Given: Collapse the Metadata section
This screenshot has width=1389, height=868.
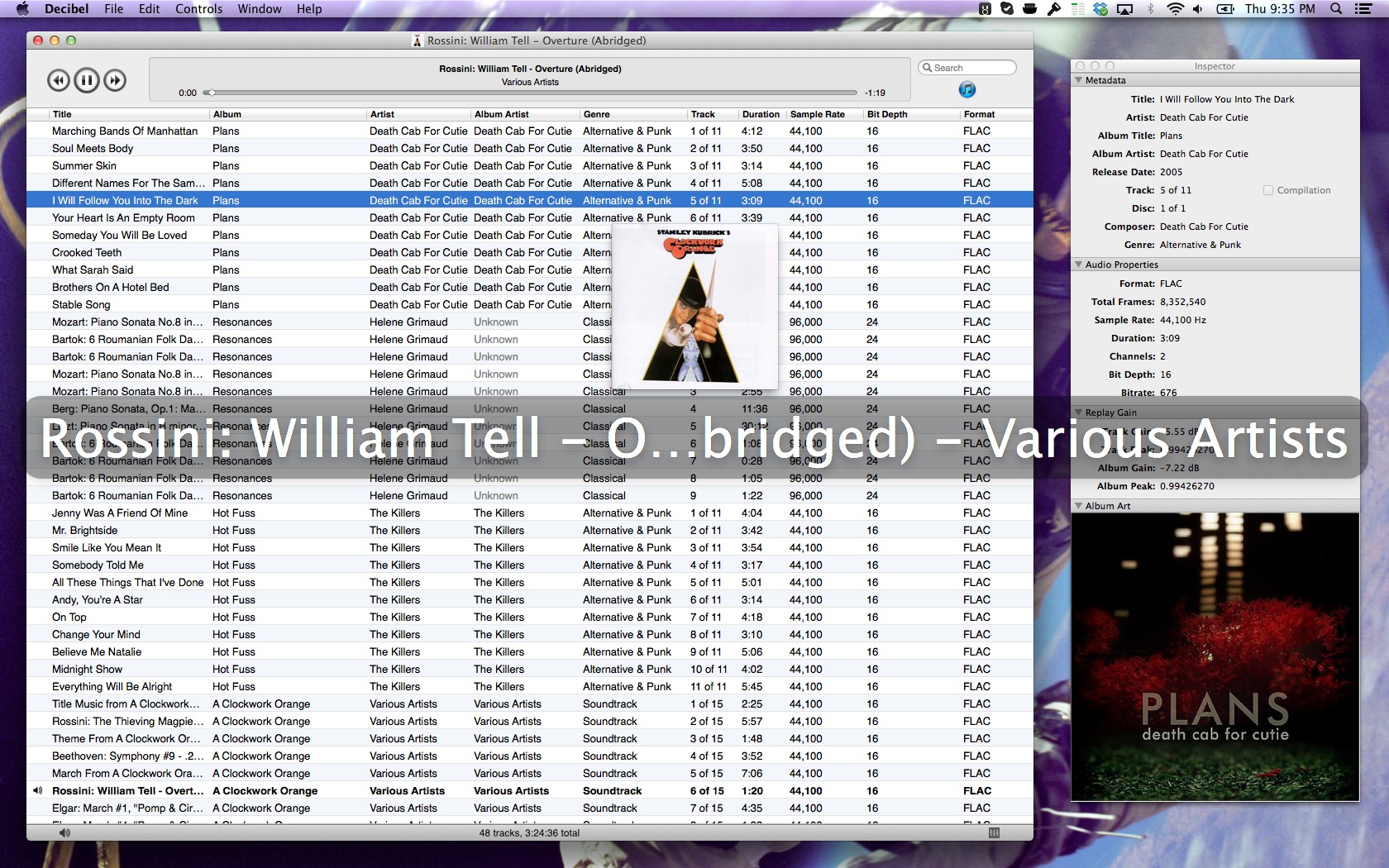Looking at the screenshot, I should [1079, 80].
